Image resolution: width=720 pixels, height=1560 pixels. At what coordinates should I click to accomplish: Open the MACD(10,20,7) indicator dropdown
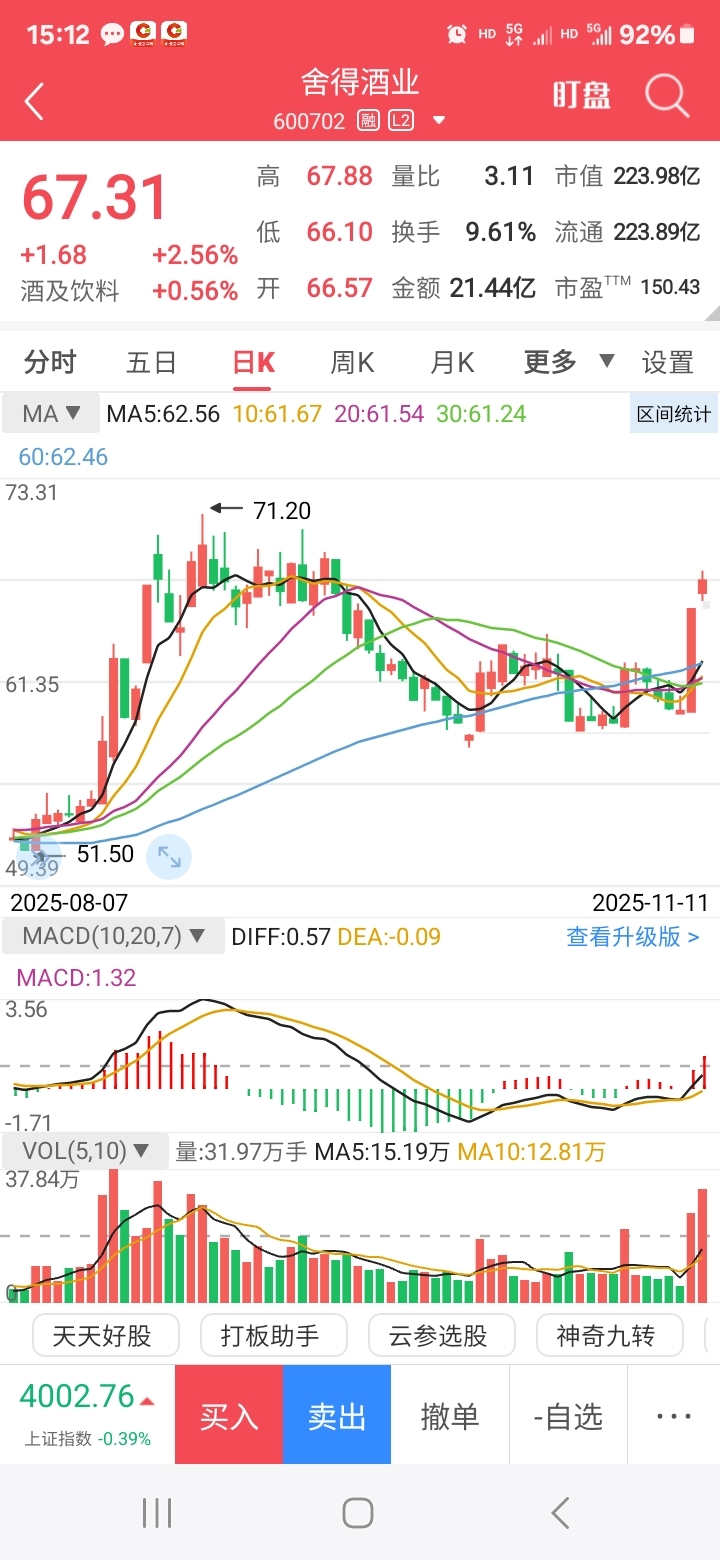[112, 937]
